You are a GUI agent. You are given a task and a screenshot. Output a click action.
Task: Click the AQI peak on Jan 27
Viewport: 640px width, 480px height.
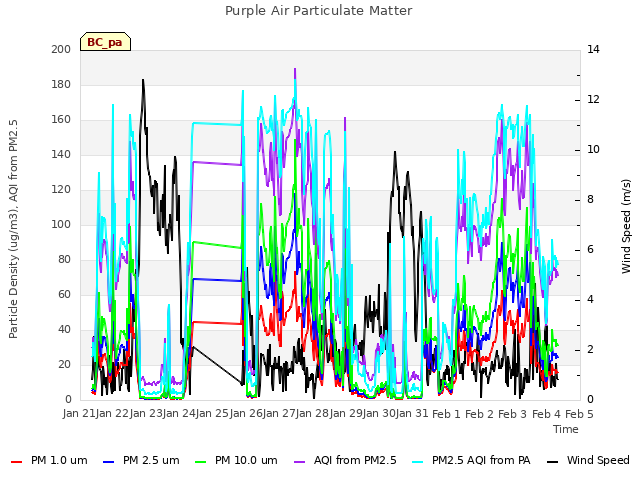pyautogui.click(x=295, y=69)
